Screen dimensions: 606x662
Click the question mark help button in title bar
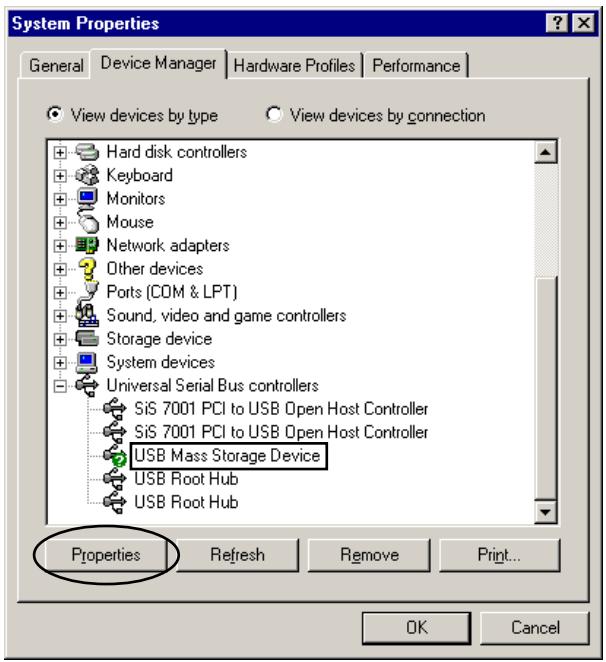pyautogui.click(x=557, y=23)
